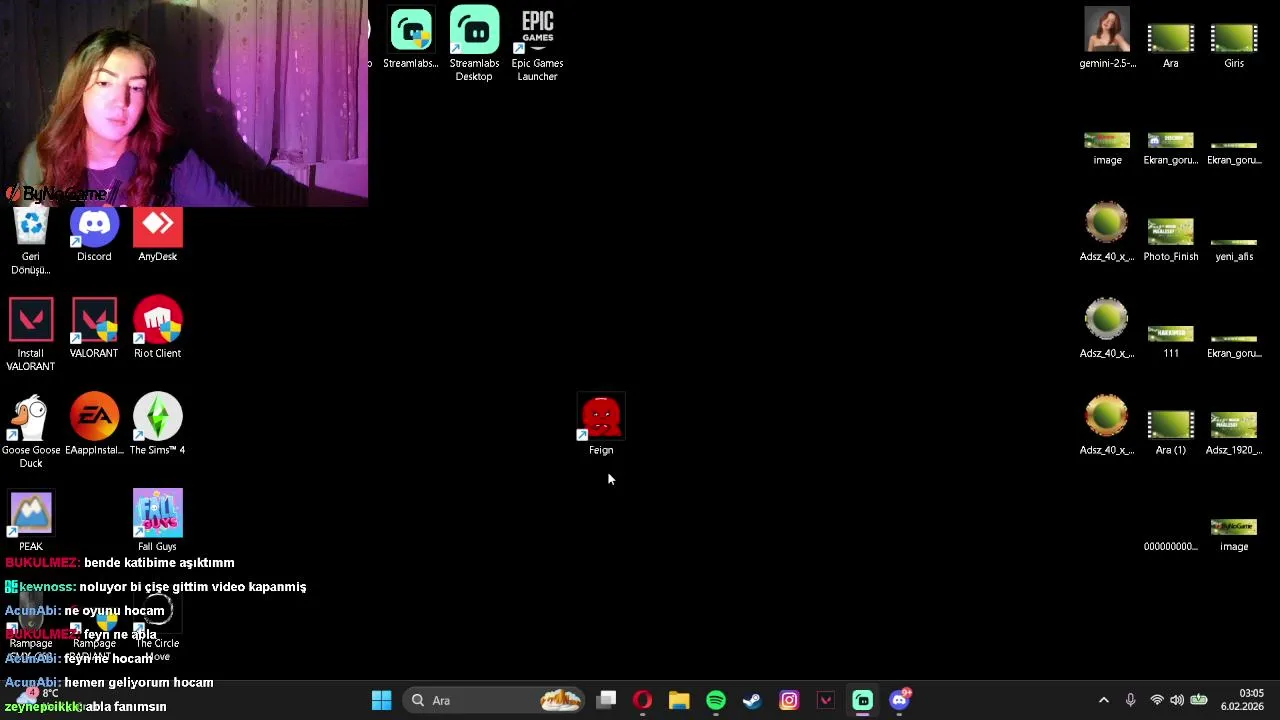Viewport: 1280px width, 720px height.
Task: Open Discord from the taskbar
Action: [x=899, y=700]
